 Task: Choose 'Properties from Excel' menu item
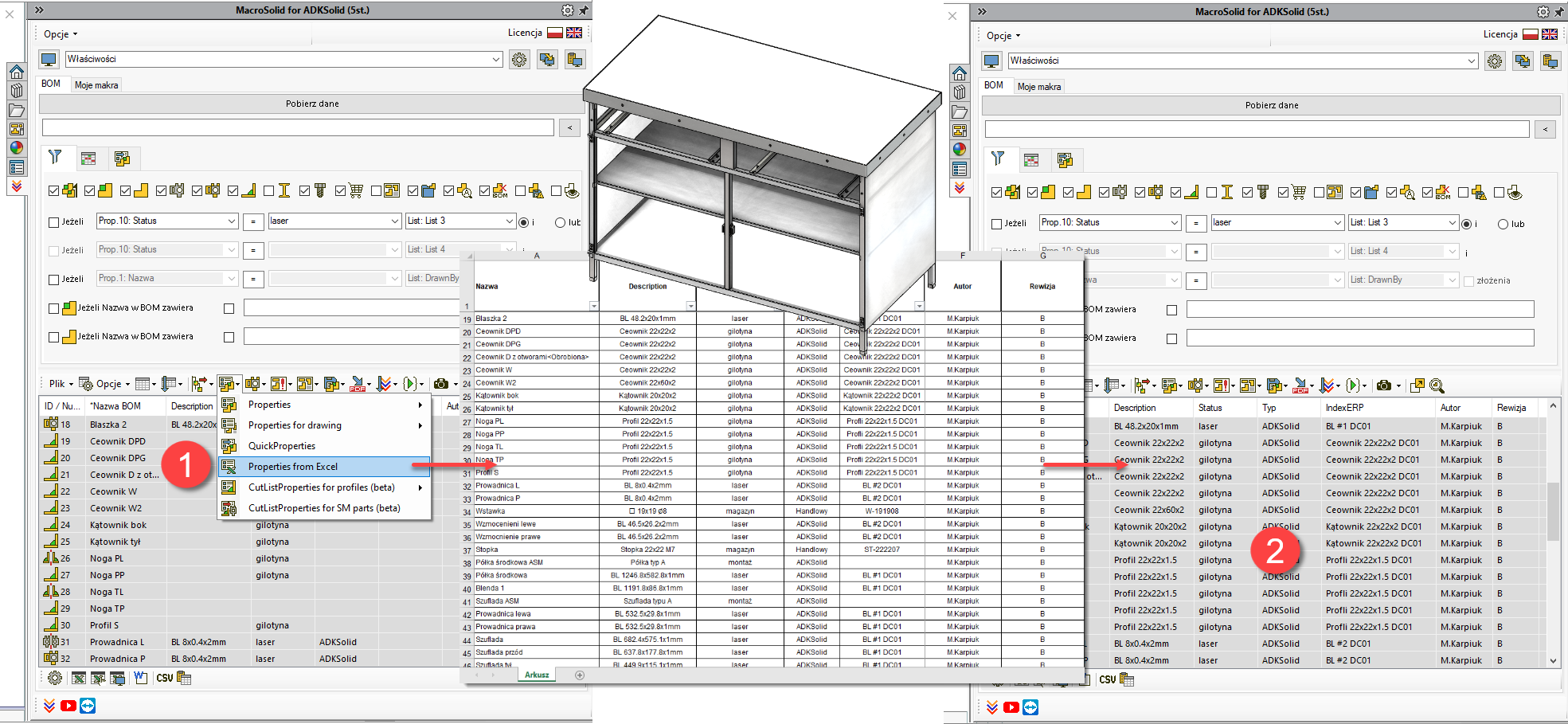pyautogui.click(x=324, y=467)
